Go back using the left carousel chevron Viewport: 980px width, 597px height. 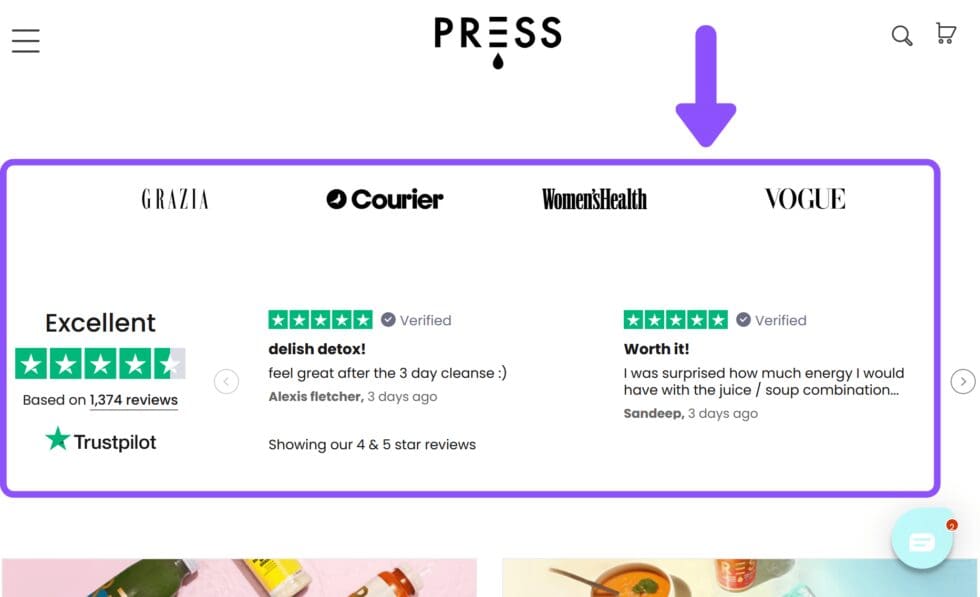click(226, 381)
